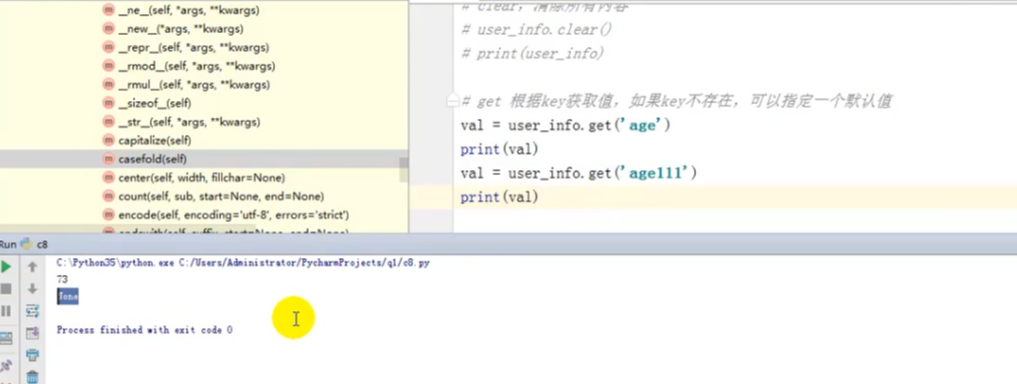Click the 'age111' string literal
The image size is (1017, 384).
[656, 173]
